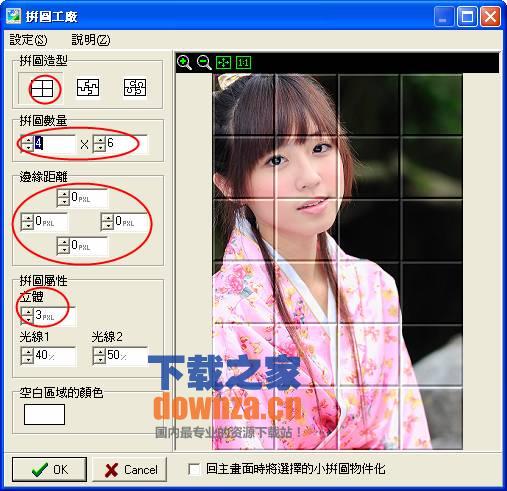
Task: Select the curly jigsaw puzzle shape
Action: click(x=135, y=88)
